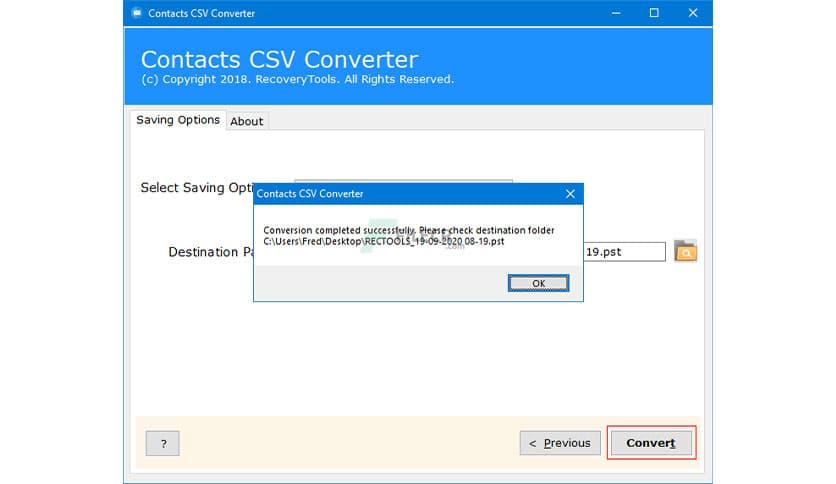This screenshot has width=836, height=484.
Task: Click the Copyright 2018 RecoveryTools text
Action: click(x=298, y=79)
